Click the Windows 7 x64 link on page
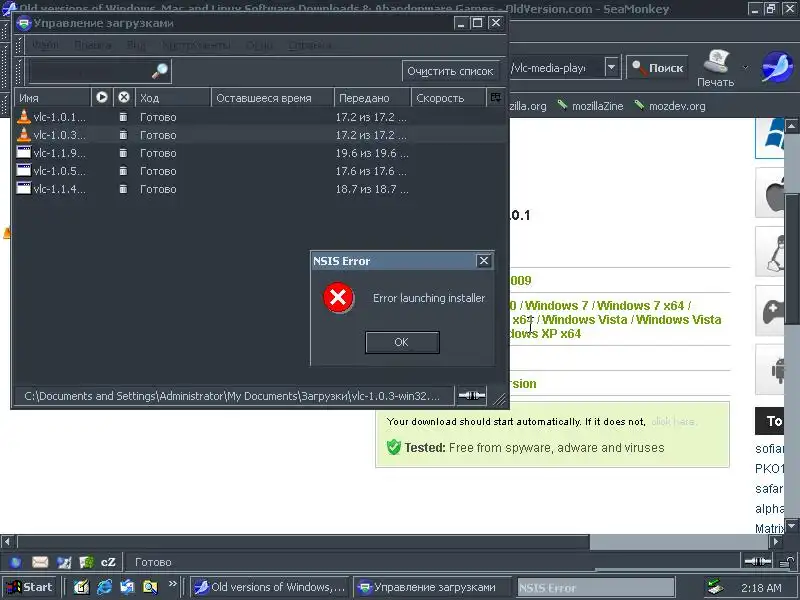Image resolution: width=800 pixels, height=600 pixels. pyautogui.click(x=640, y=306)
